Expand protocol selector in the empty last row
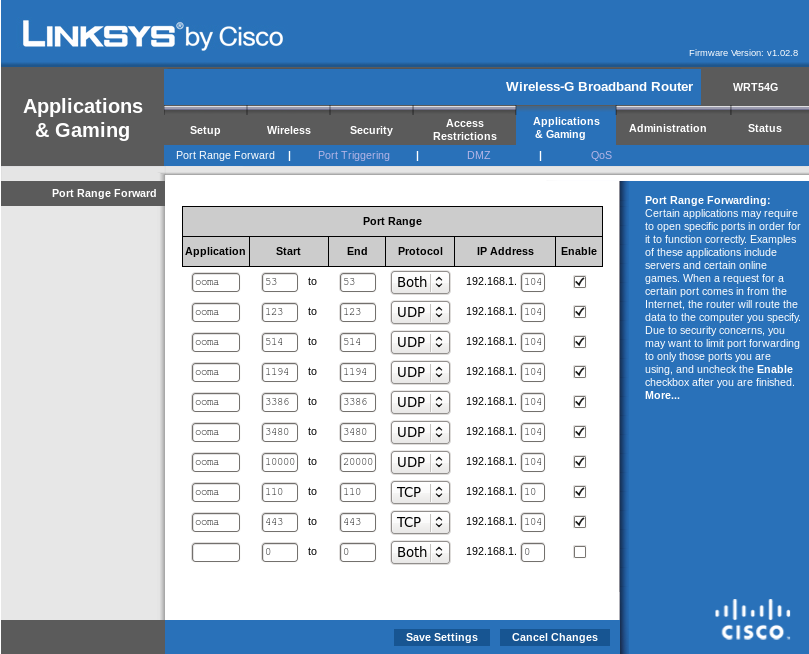Screen dimensions: 809x654 point(420,552)
